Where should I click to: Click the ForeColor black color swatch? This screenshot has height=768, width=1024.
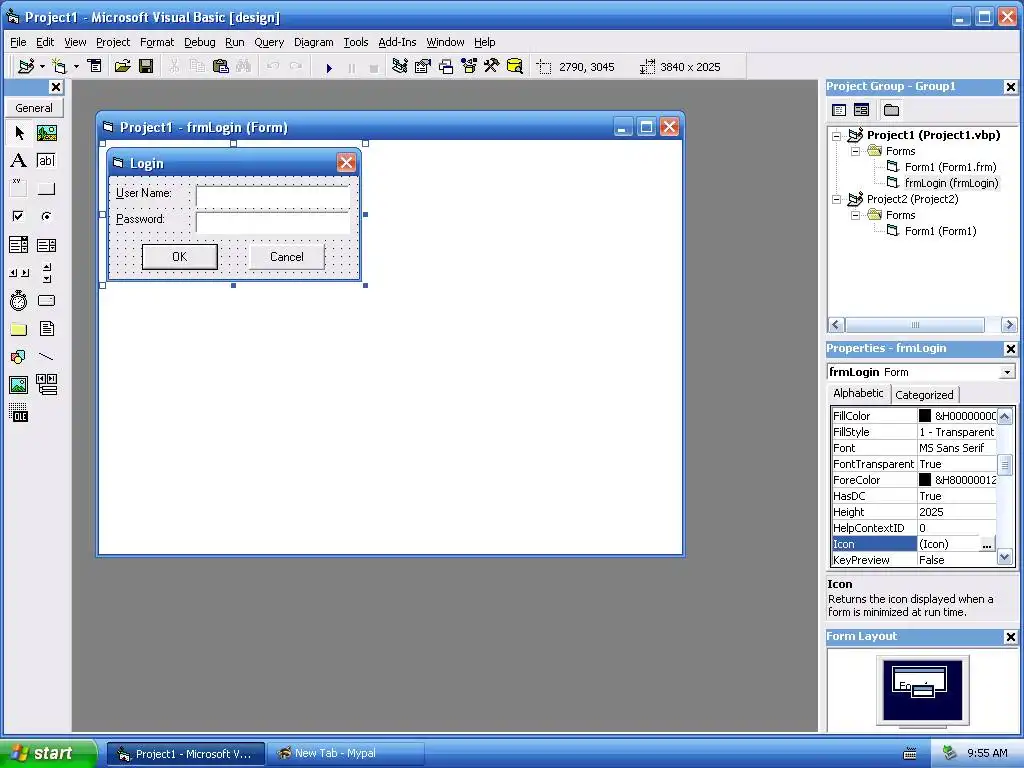(925, 479)
